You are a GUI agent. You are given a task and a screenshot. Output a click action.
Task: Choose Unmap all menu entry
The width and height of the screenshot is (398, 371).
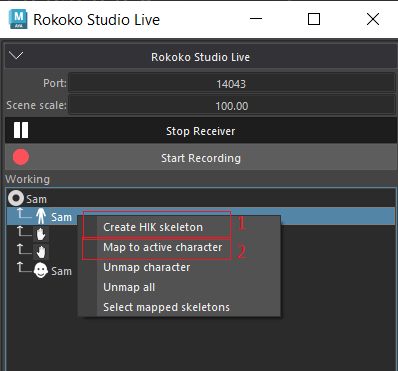[179, 287]
